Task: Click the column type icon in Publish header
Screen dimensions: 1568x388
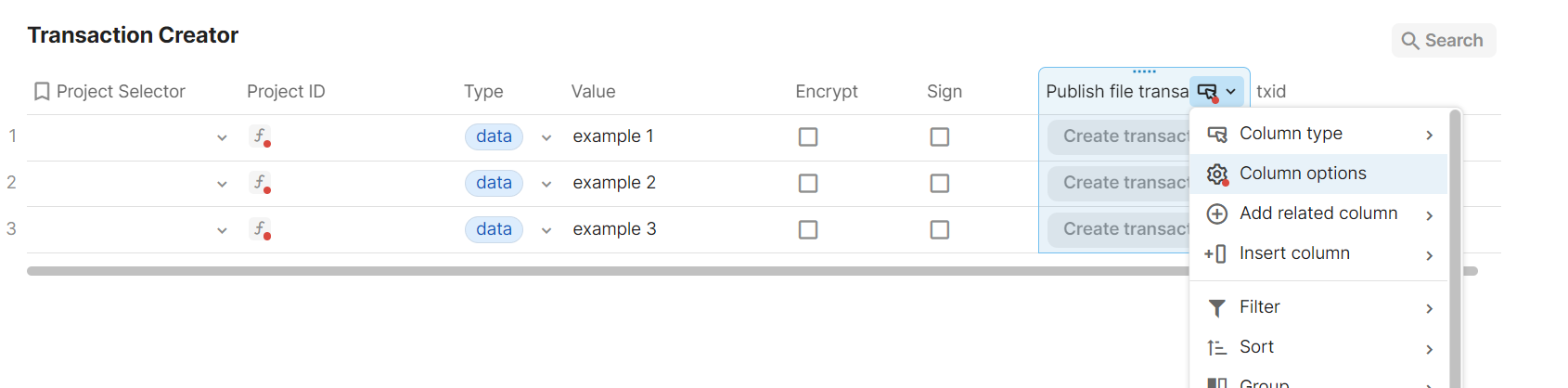Action: (x=1207, y=91)
